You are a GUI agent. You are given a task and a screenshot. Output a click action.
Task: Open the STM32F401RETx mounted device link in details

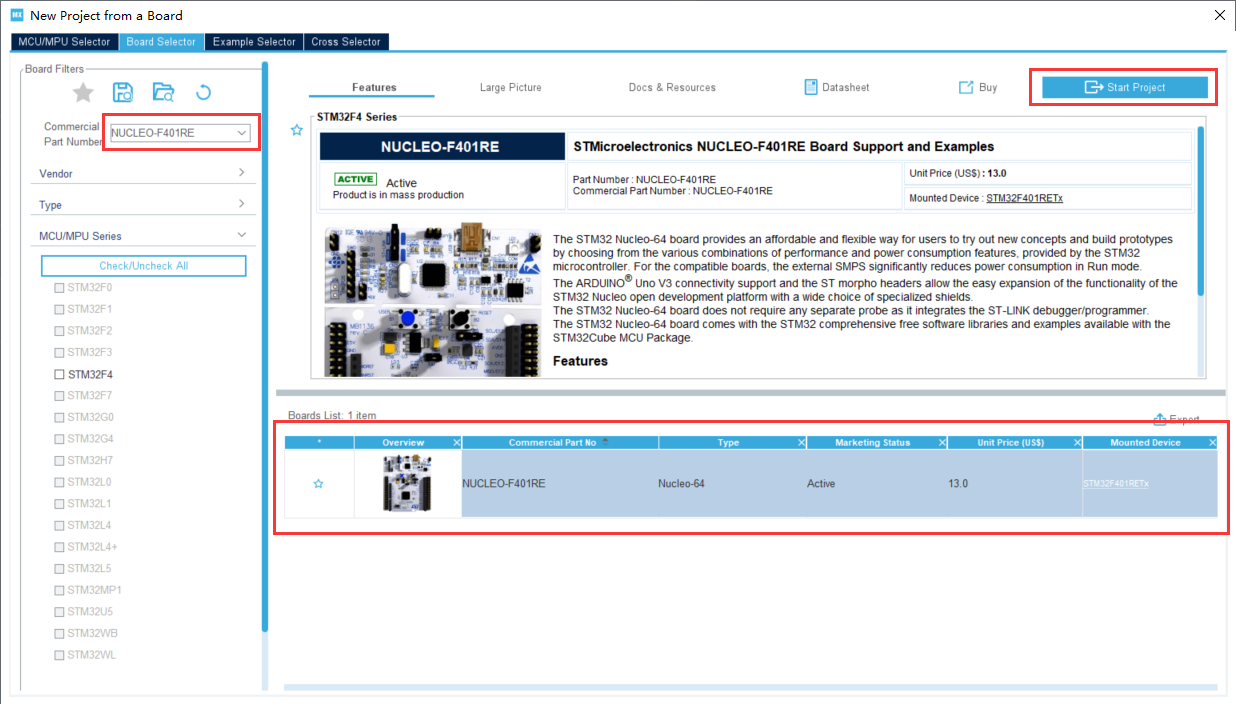pos(1024,198)
